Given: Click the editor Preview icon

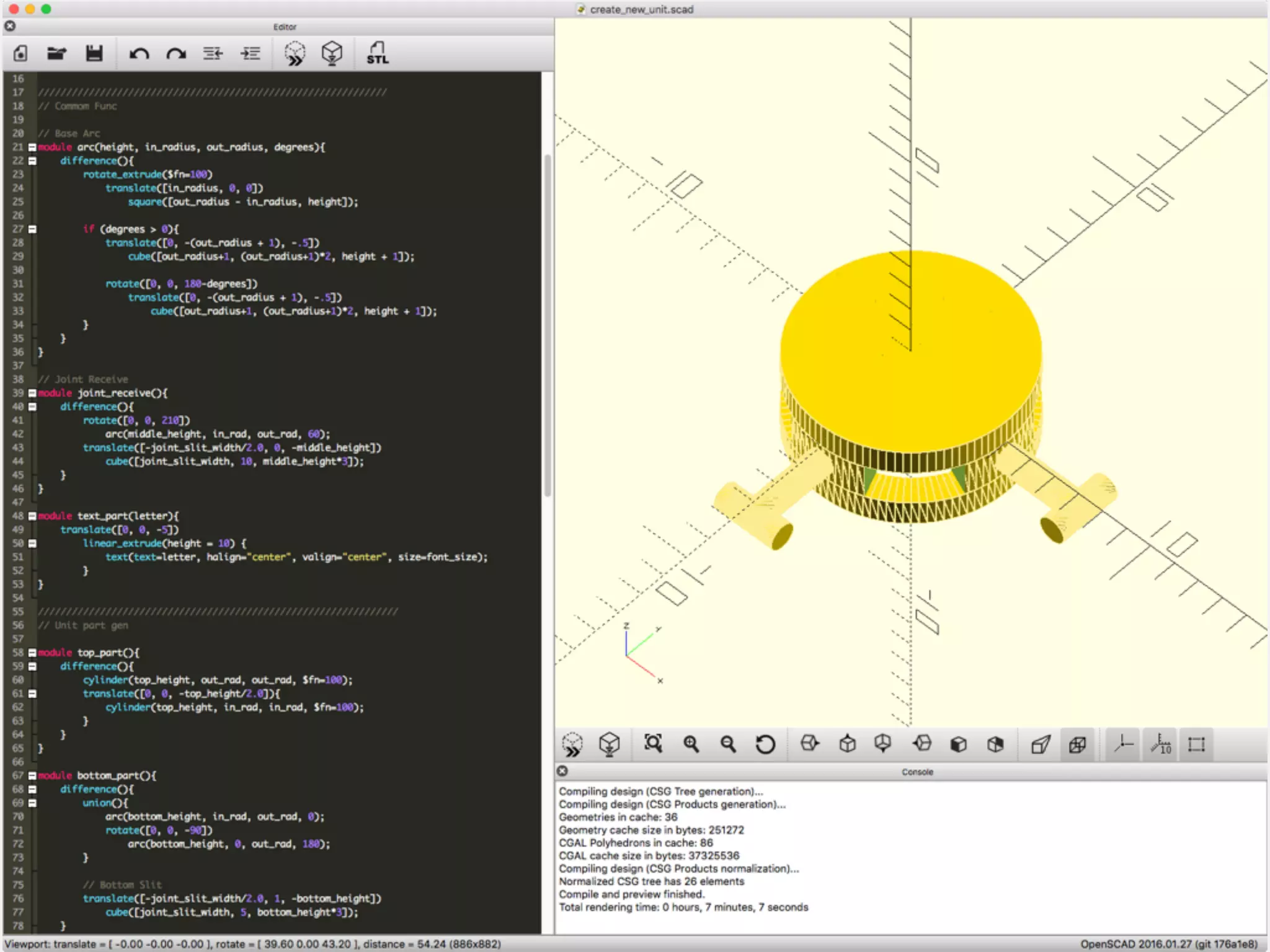Looking at the screenshot, I should [x=295, y=53].
